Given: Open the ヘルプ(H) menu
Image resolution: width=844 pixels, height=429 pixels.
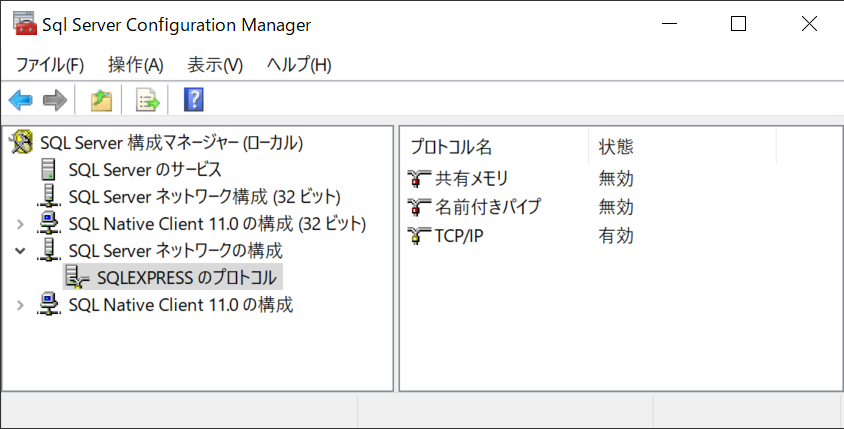Looking at the screenshot, I should (299, 65).
